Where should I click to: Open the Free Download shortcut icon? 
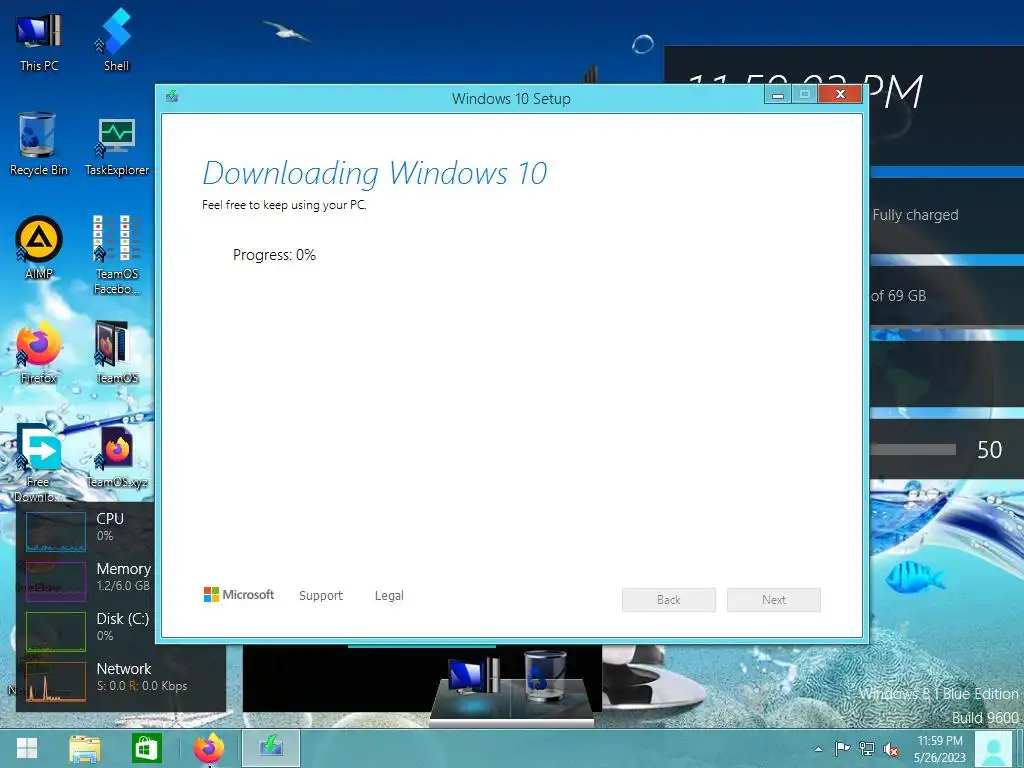pyautogui.click(x=39, y=462)
